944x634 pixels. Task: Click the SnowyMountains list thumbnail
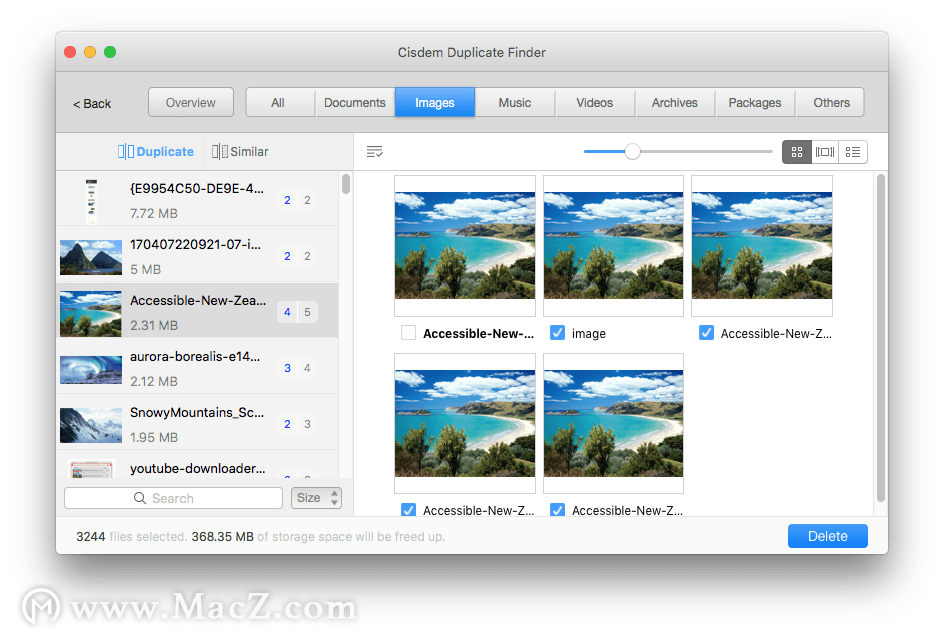coord(91,424)
